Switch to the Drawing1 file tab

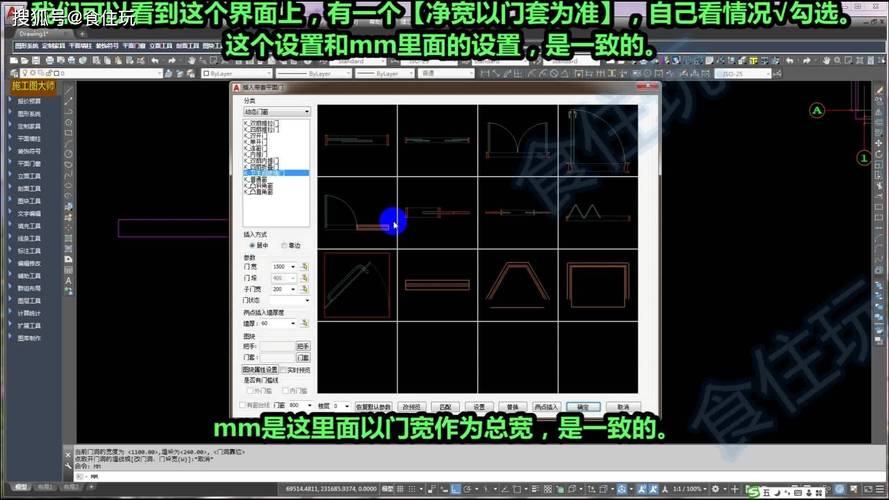point(32,34)
